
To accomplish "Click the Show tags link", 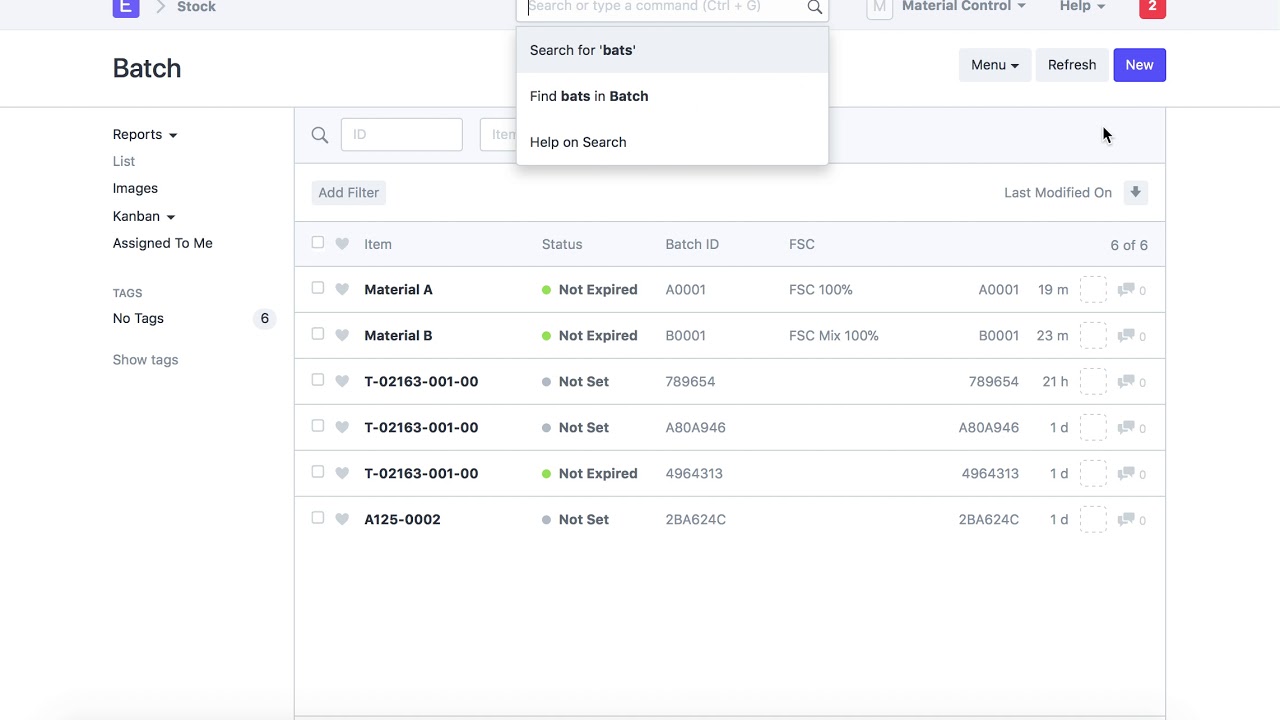I will pos(145,360).
